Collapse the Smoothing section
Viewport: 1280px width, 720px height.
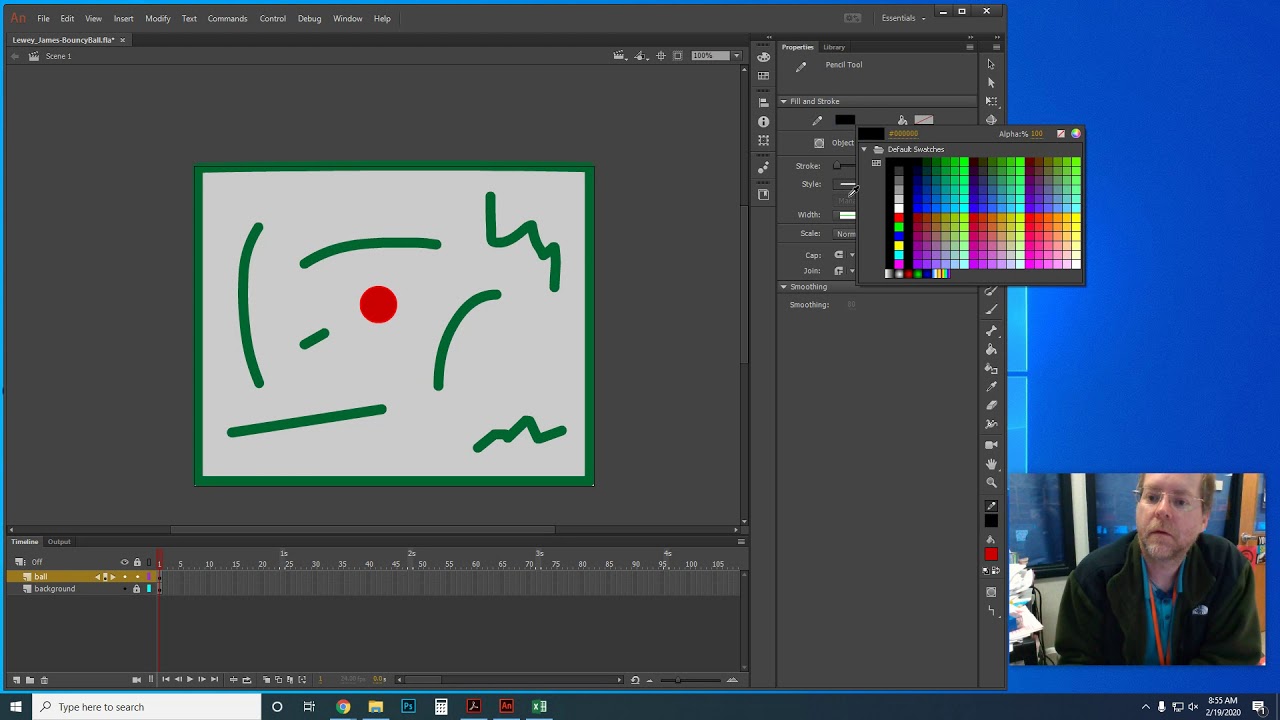click(x=784, y=287)
